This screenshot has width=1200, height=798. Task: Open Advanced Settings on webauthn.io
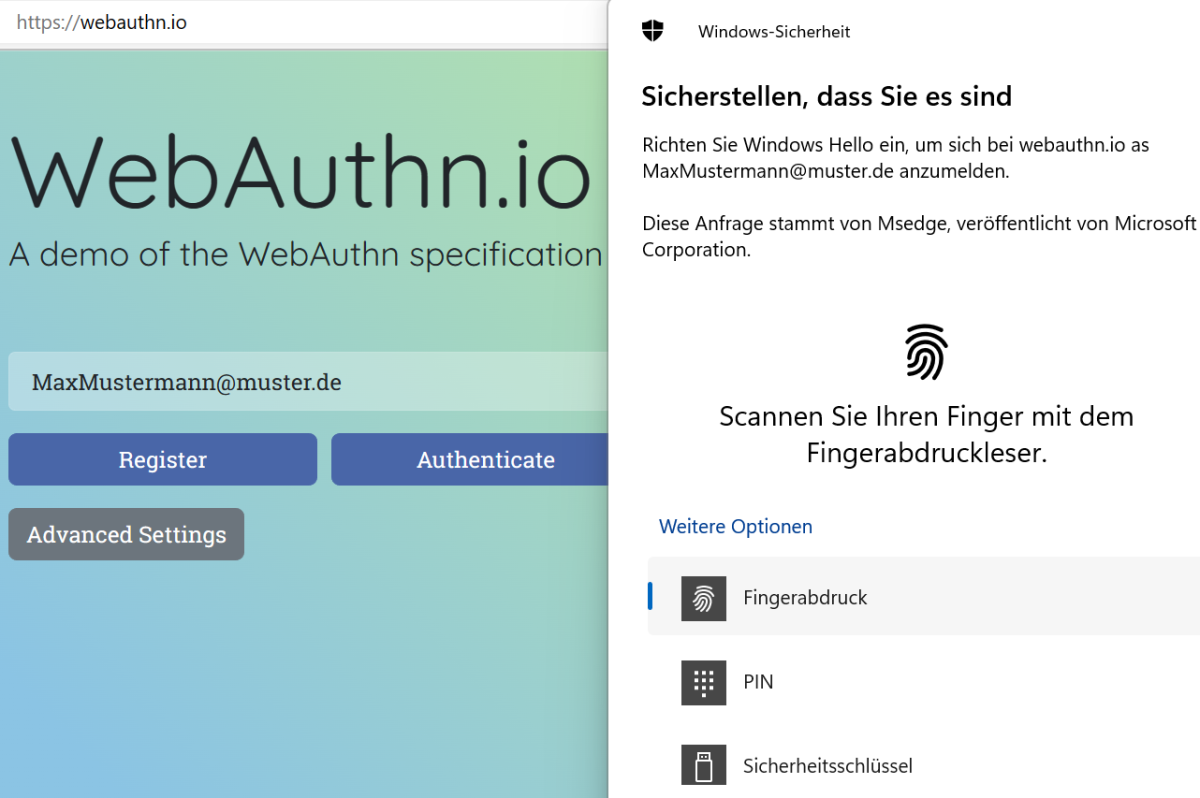[x=126, y=534]
